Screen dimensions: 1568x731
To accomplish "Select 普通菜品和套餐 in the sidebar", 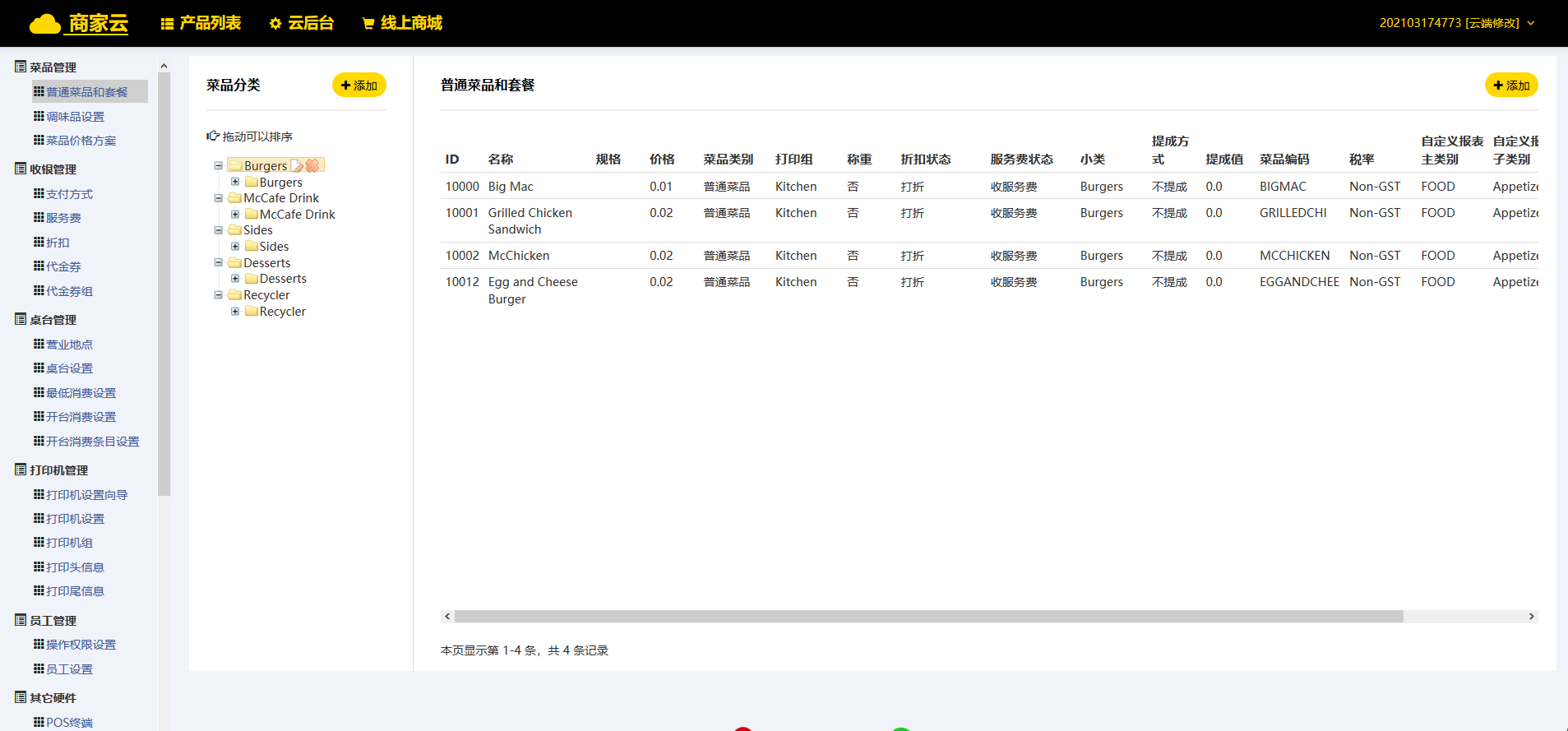I will coord(90,92).
